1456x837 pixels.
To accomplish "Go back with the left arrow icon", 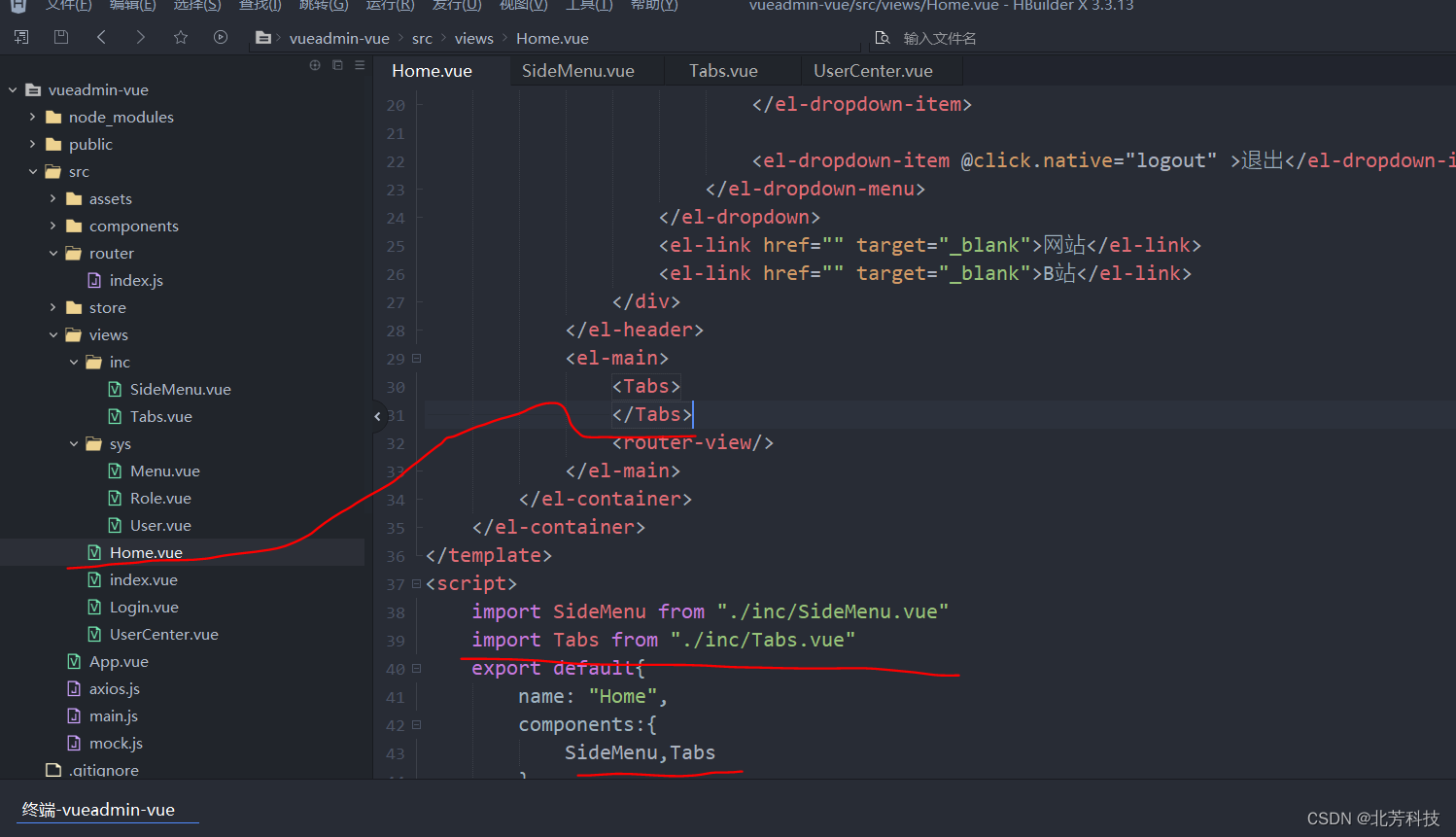I will tap(101, 37).
